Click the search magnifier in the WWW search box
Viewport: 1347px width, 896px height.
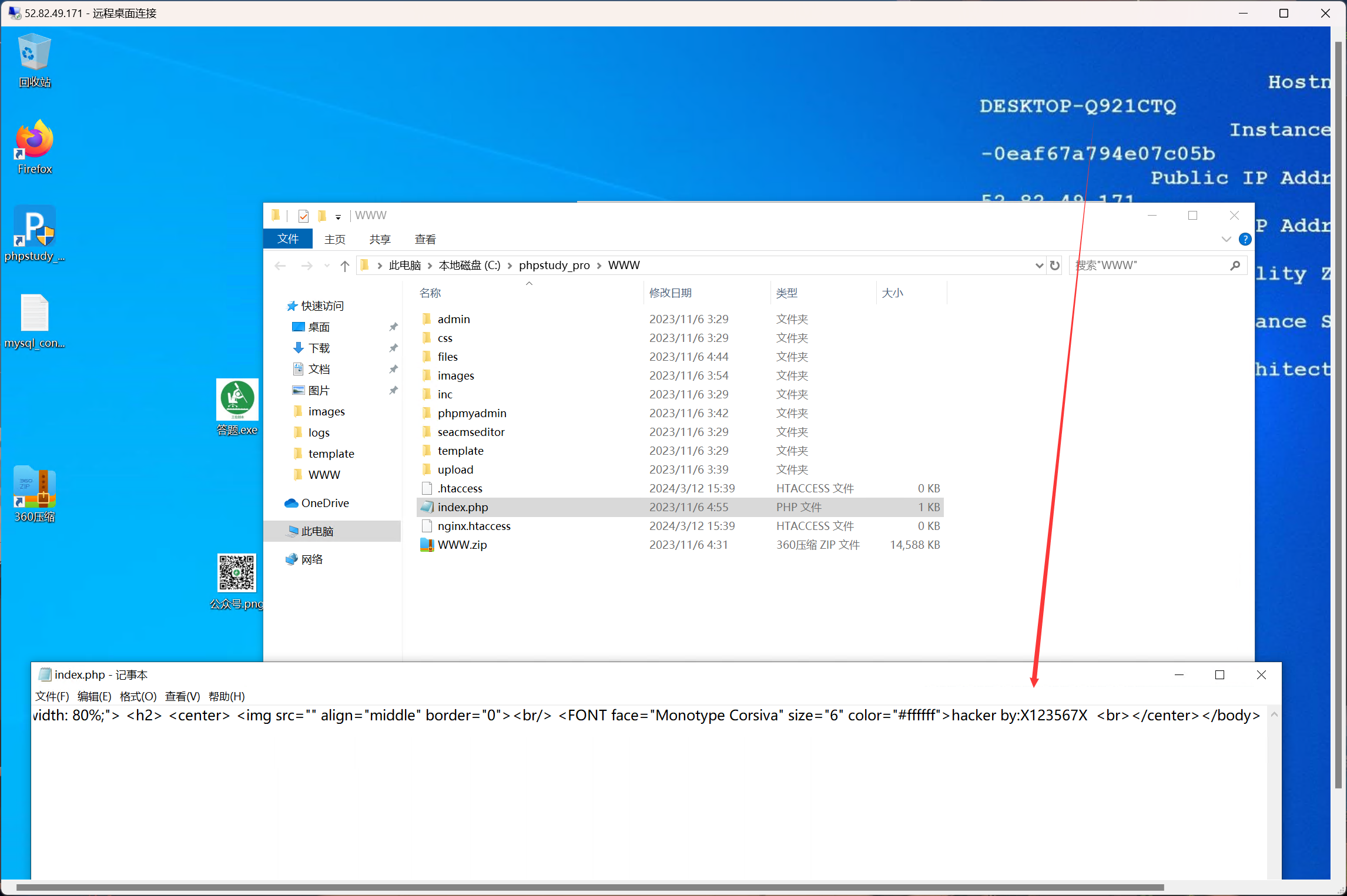coord(1235,266)
